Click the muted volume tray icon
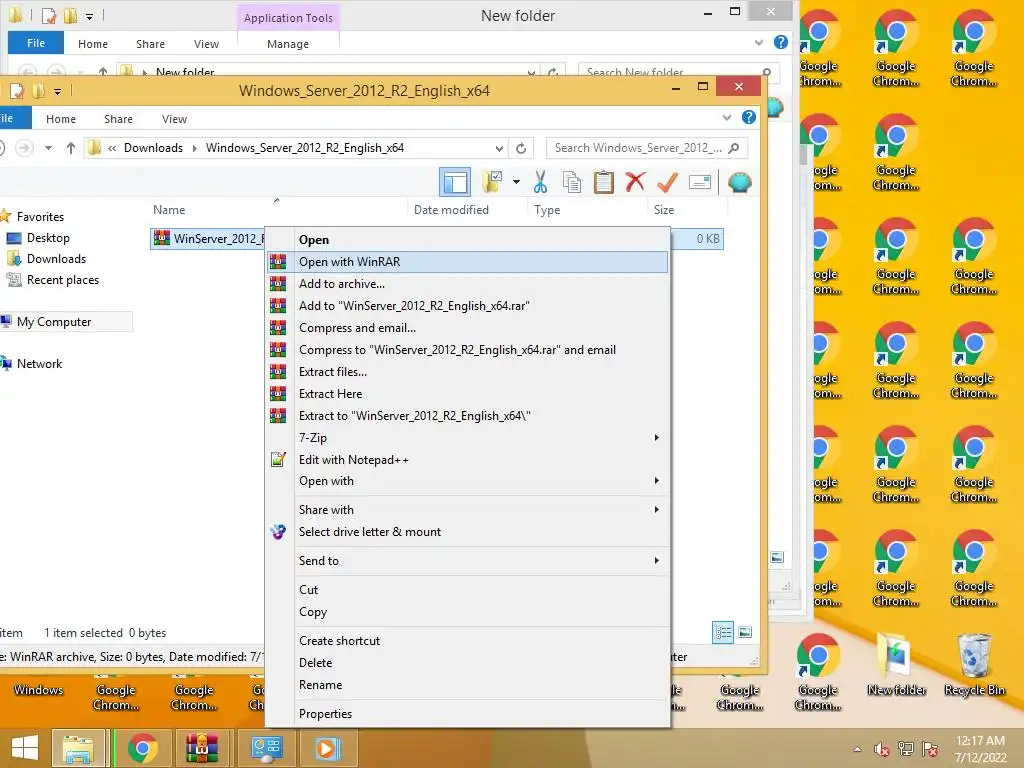The height and width of the screenshot is (768, 1024). coord(882,749)
